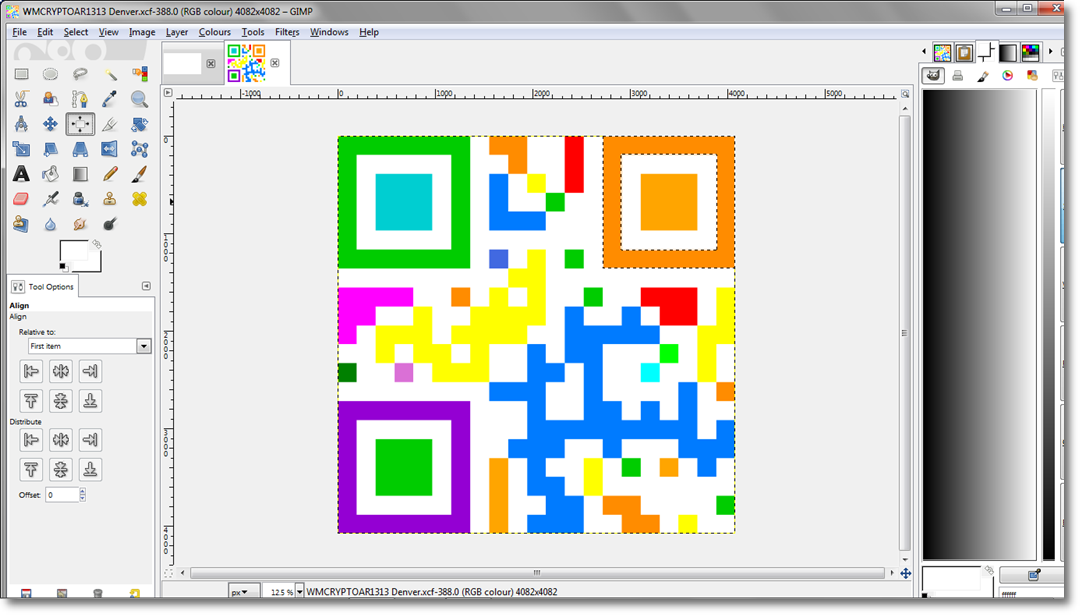Open the File menu
This screenshot has width=1080, height=615.
tap(19, 32)
